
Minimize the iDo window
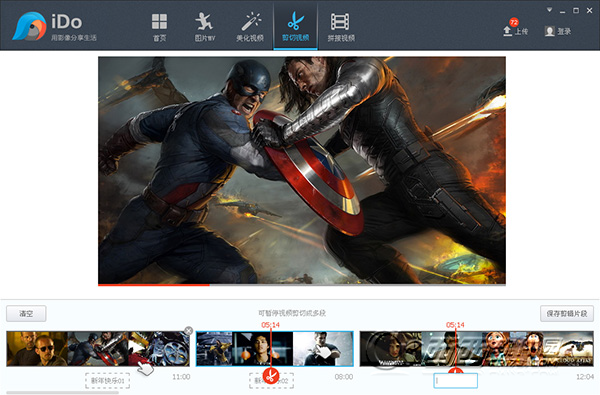562,11
